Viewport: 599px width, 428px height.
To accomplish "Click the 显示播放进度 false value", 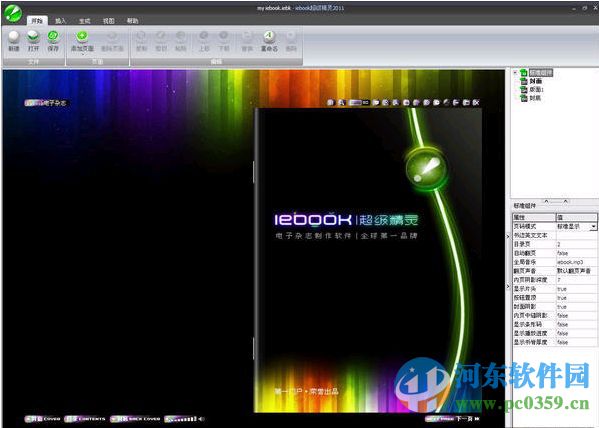I will 576,333.
